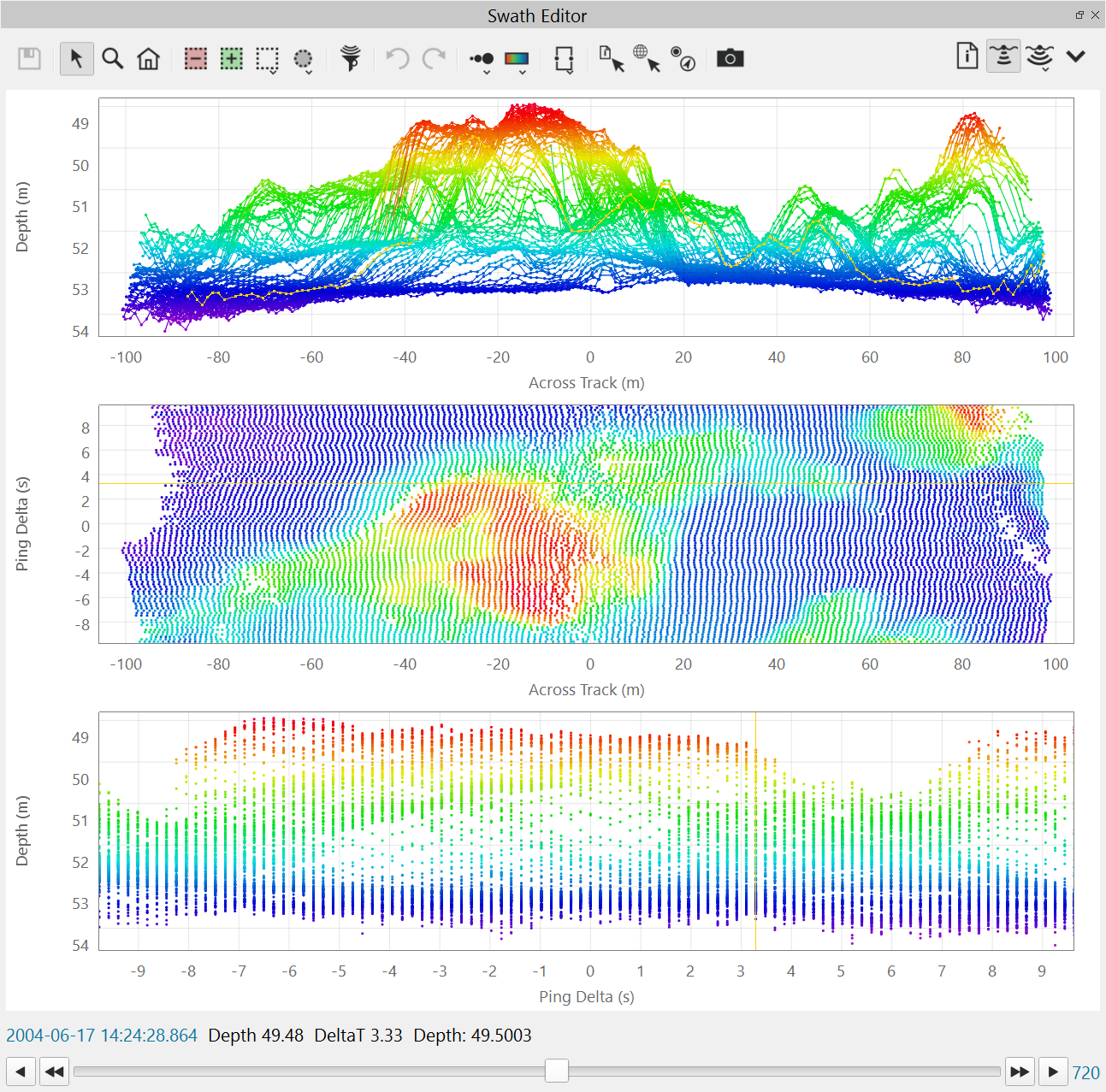The height and width of the screenshot is (1092, 1106).
Task: Jump forward with the fast-forward button
Action: coord(1020,1071)
